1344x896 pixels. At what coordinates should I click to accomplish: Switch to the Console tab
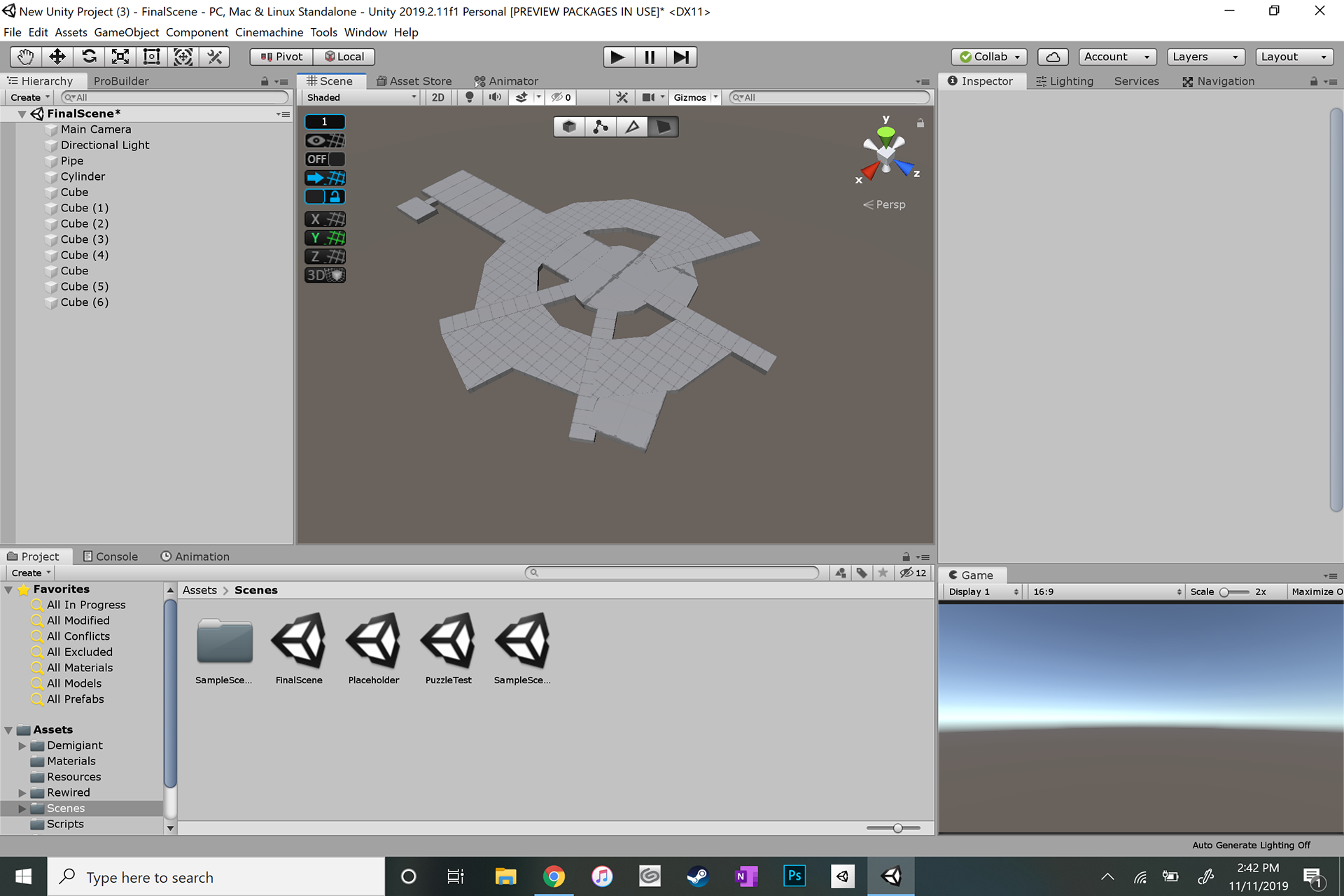(111, 556)
